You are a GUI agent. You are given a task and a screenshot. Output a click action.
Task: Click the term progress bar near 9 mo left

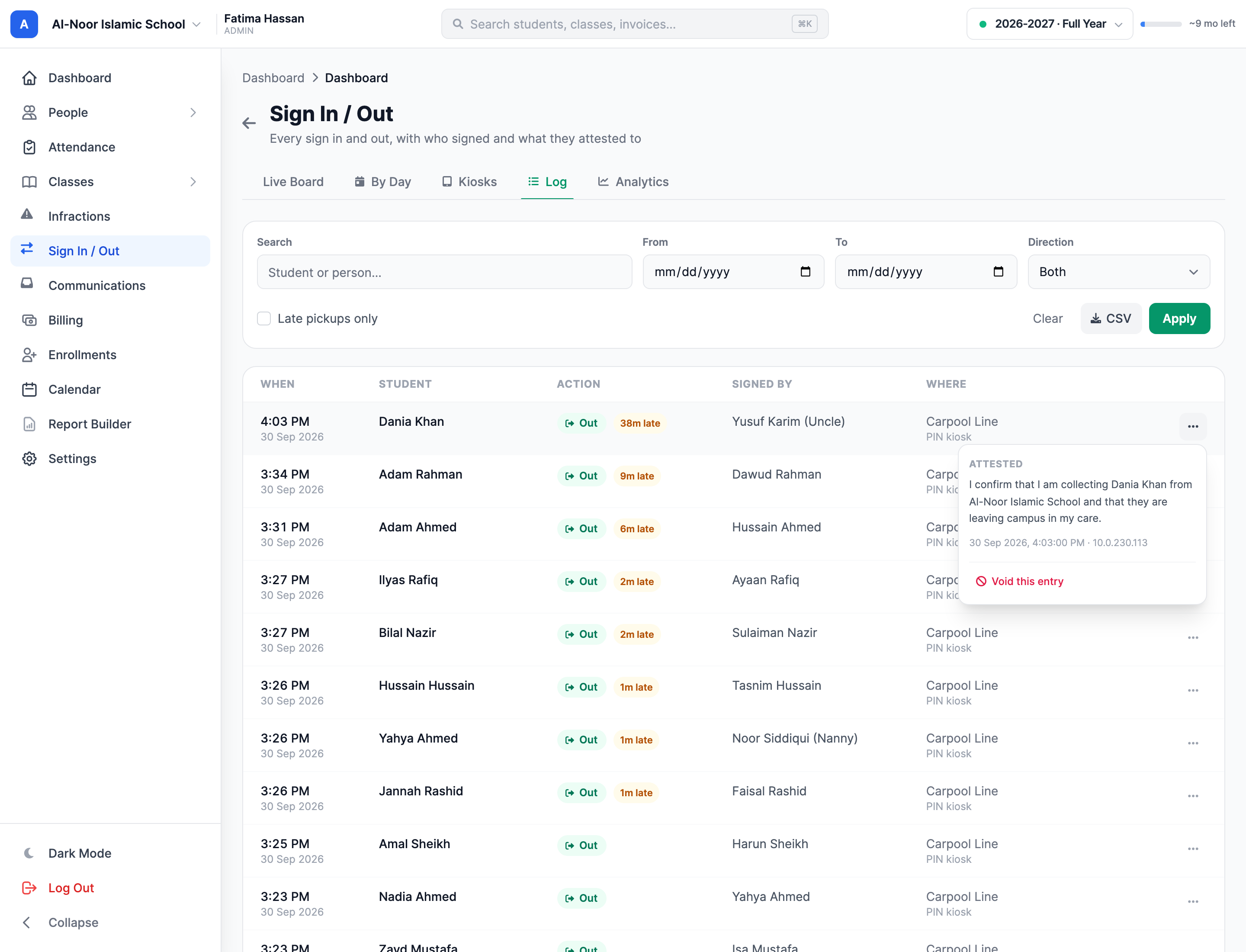click(1160, 24)
